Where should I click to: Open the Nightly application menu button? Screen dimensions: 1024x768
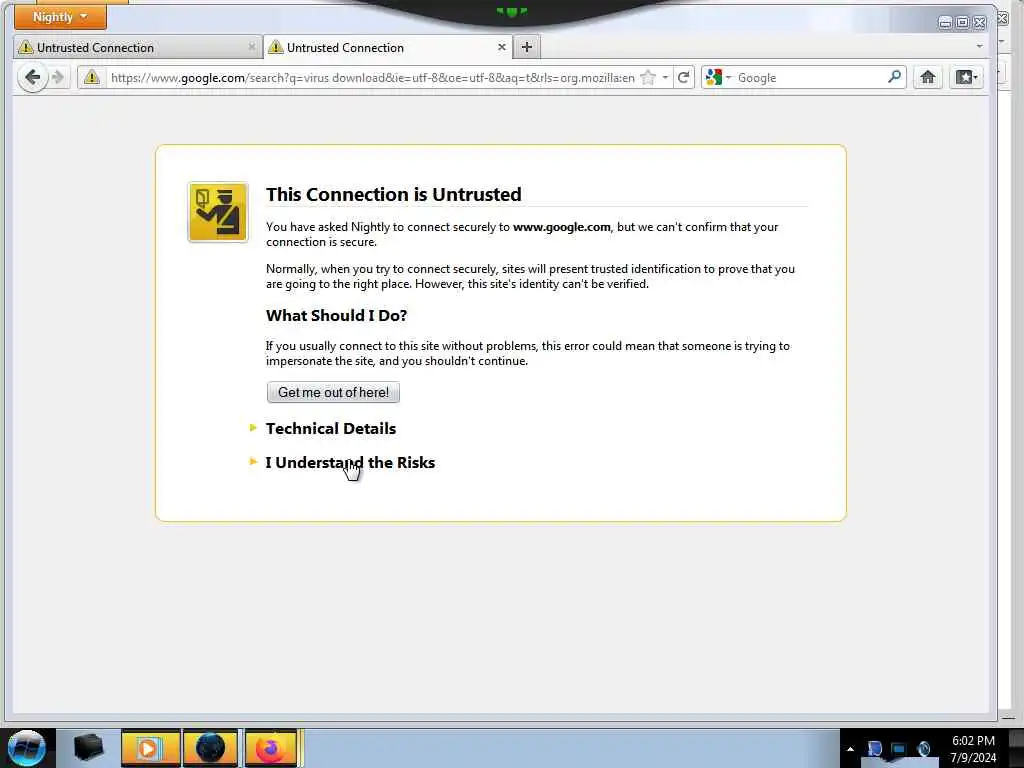(x=60, y=16)
